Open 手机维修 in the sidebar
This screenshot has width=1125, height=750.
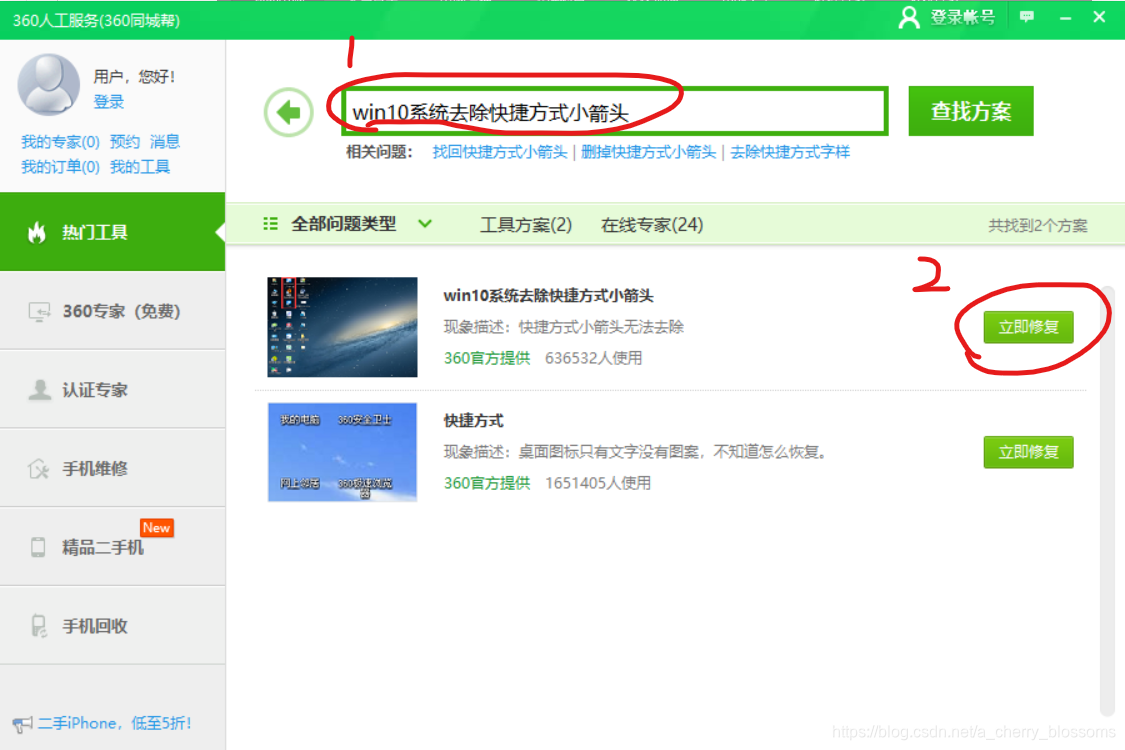click(x=113, y=469)
